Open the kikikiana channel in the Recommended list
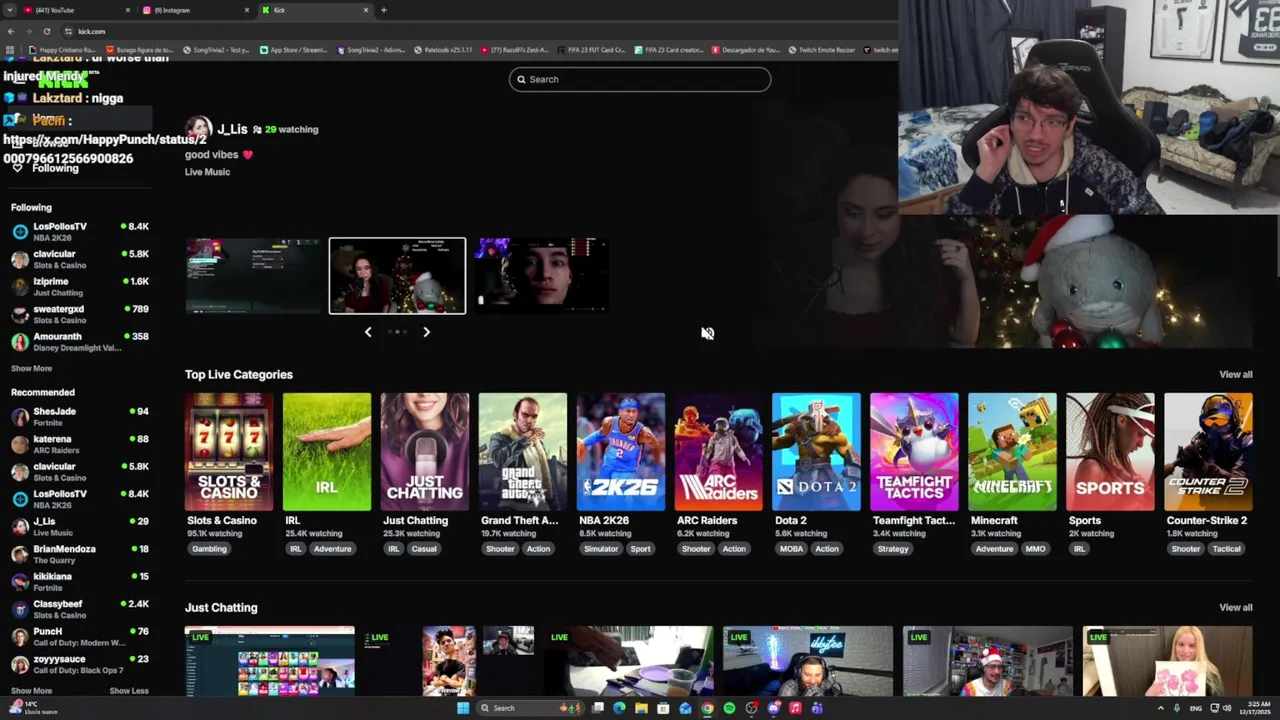 [x=80, y=582]
